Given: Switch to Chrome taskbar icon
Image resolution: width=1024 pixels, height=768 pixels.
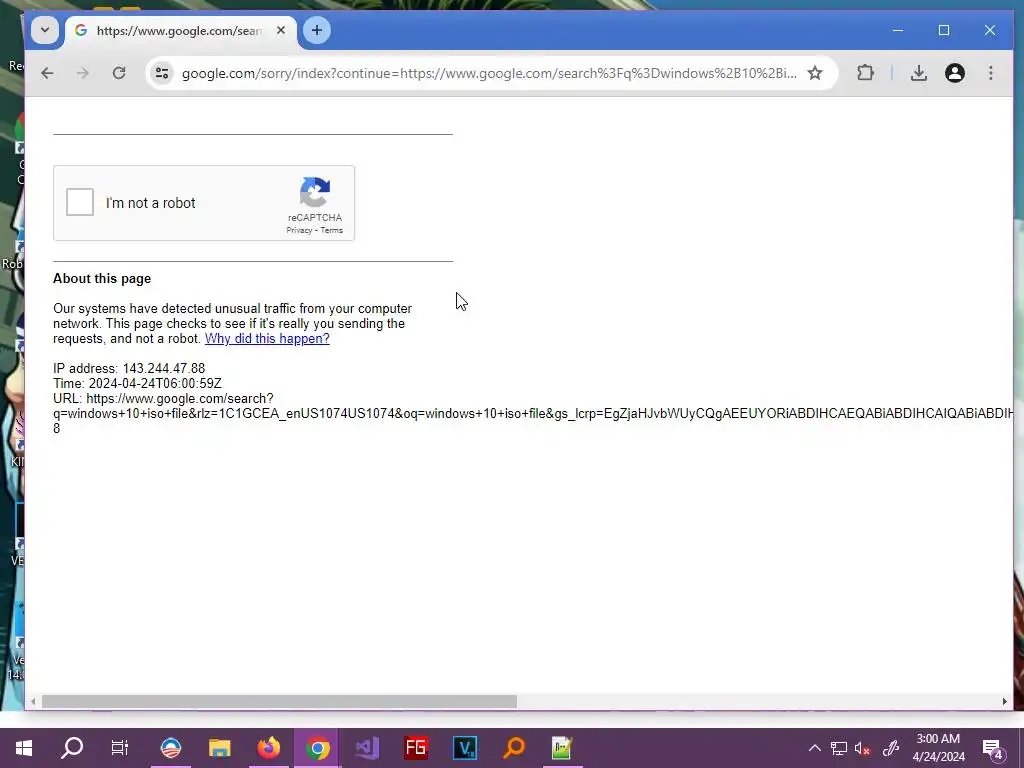Looking at the screenshot, I should click(x=317, y=748).
